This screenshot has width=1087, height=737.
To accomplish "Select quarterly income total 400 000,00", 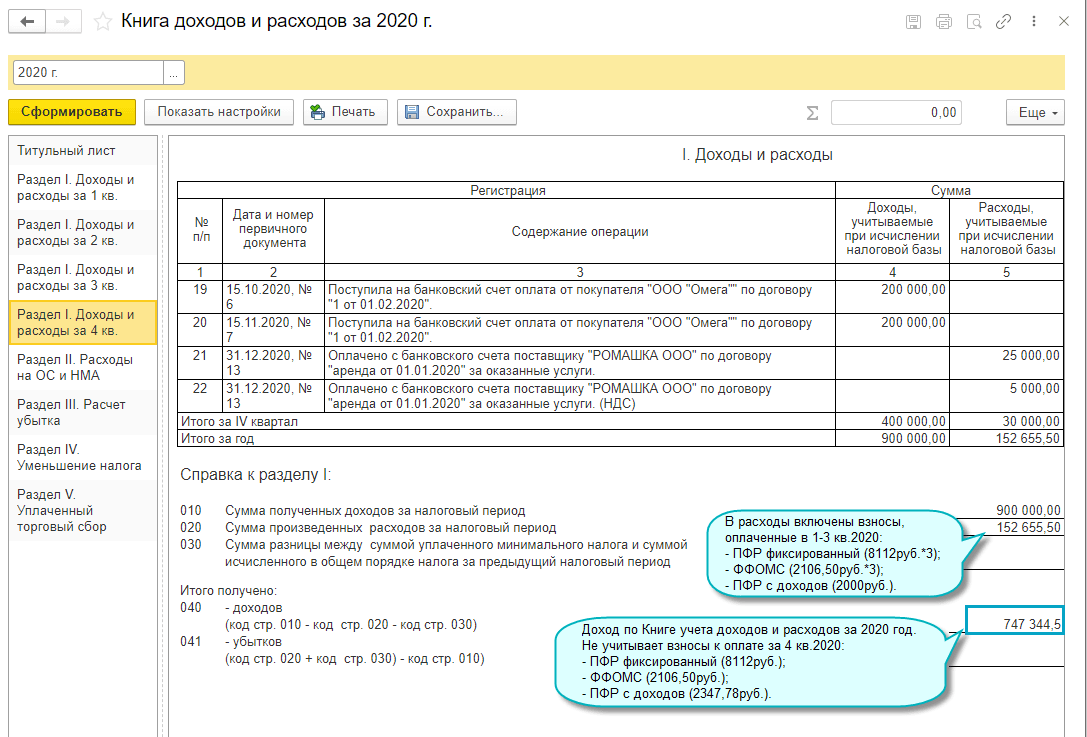I will point(892,422).
